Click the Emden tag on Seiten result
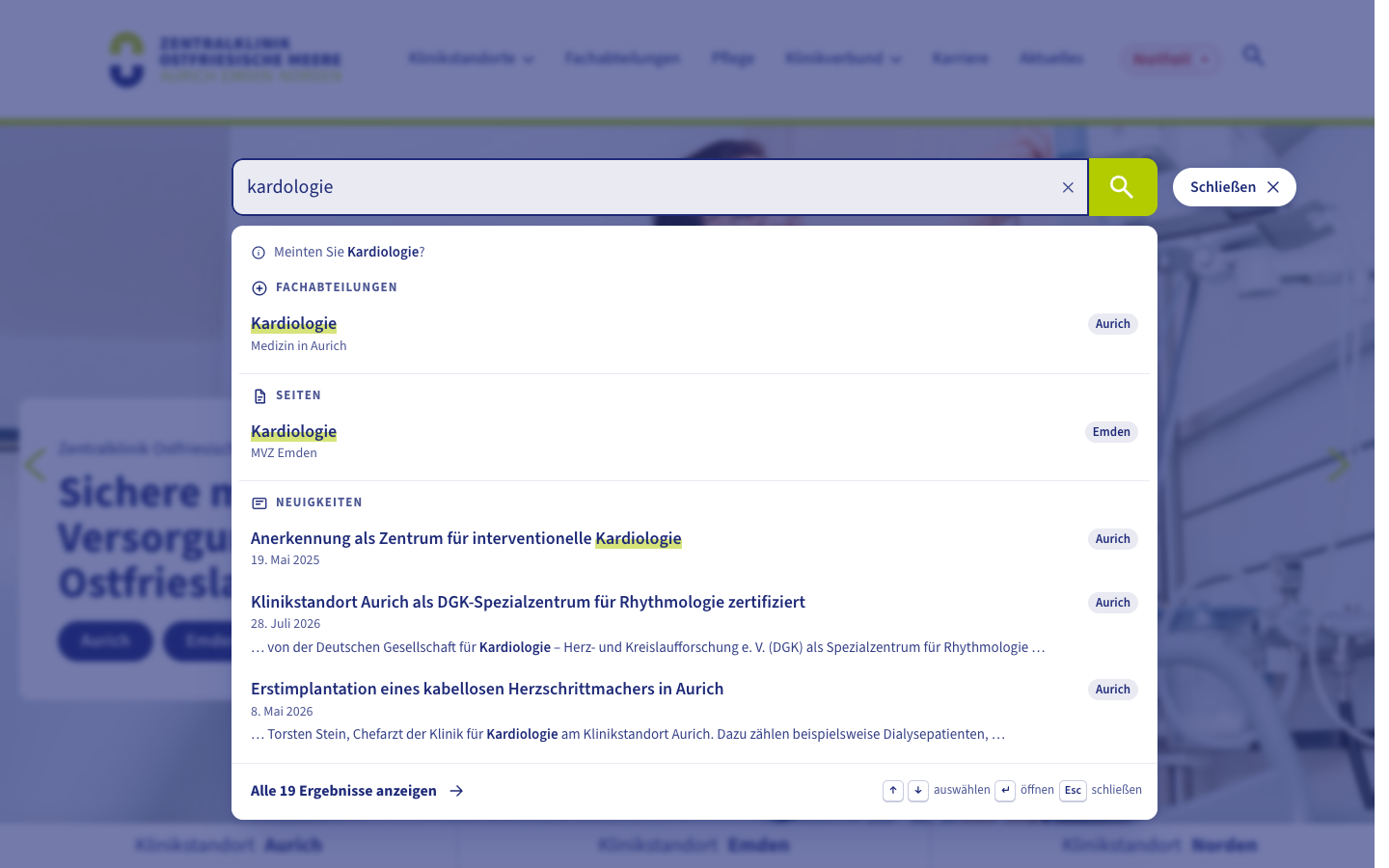The image size is (1389, 868). (x=1111, y=432)
